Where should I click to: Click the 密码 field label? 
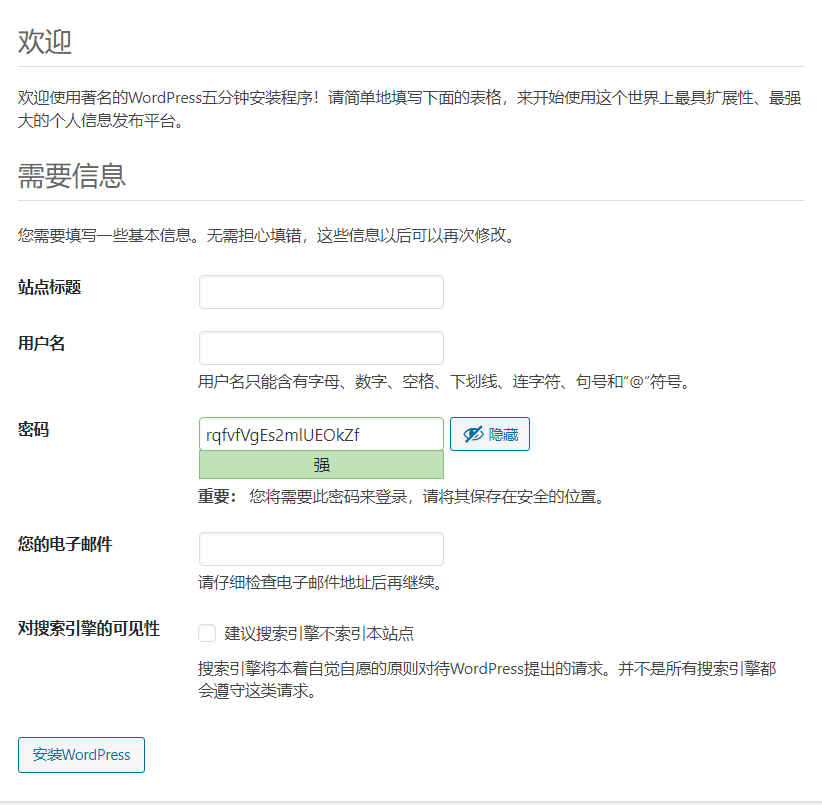click(x=33, y=429)
